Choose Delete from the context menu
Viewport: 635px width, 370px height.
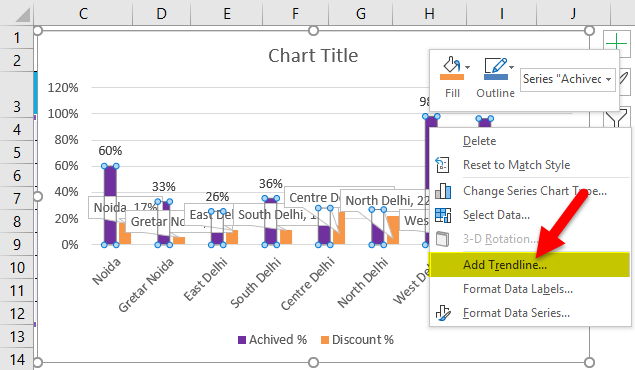[x=479, y=141]
